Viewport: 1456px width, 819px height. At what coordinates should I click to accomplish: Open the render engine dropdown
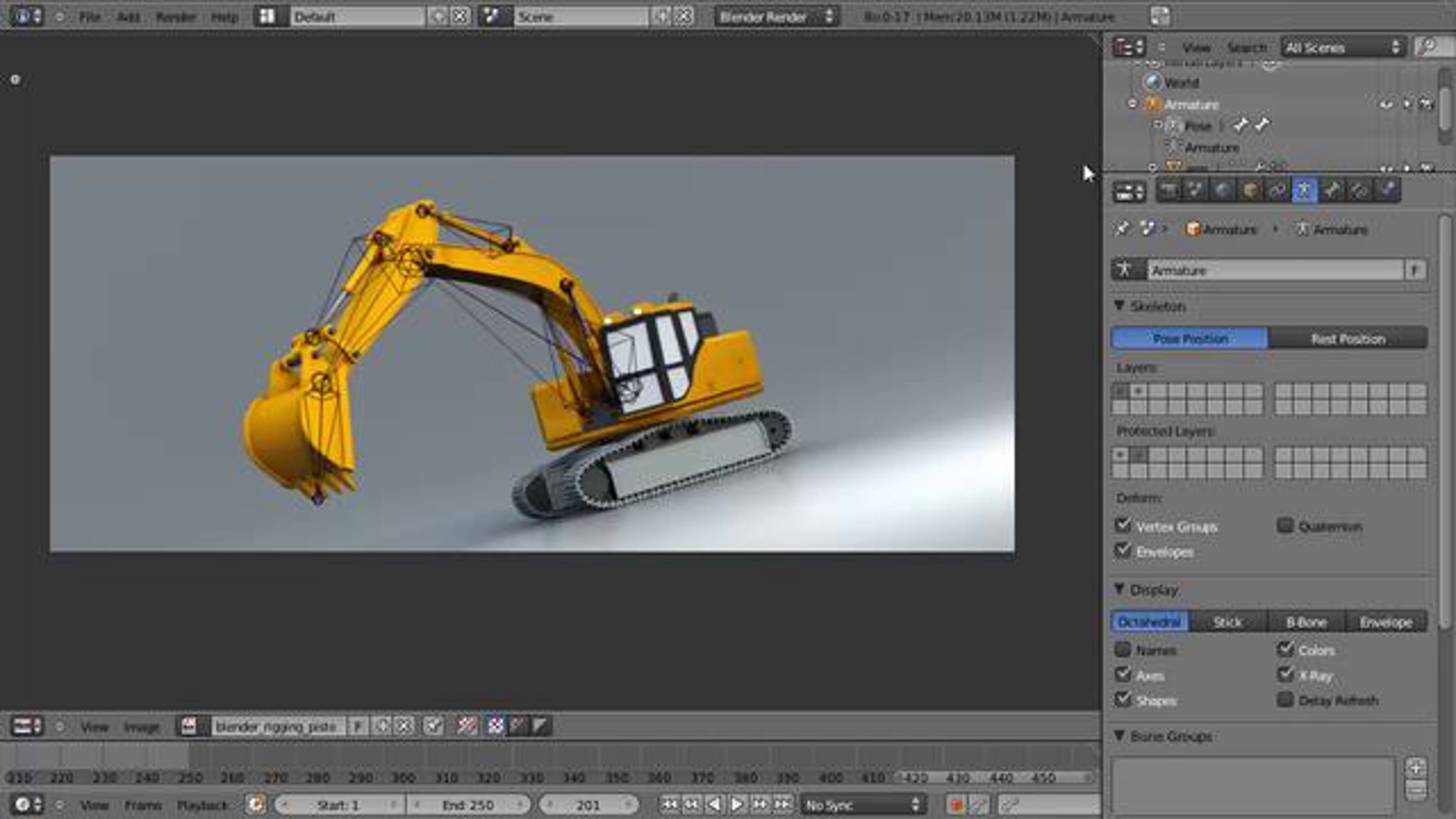point(776,17)
